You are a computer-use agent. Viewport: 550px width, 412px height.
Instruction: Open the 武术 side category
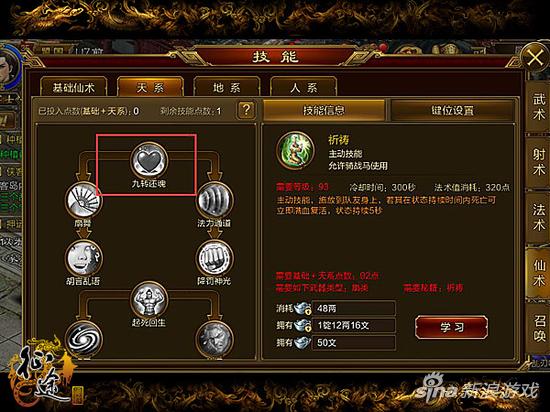tap(538, 106)
